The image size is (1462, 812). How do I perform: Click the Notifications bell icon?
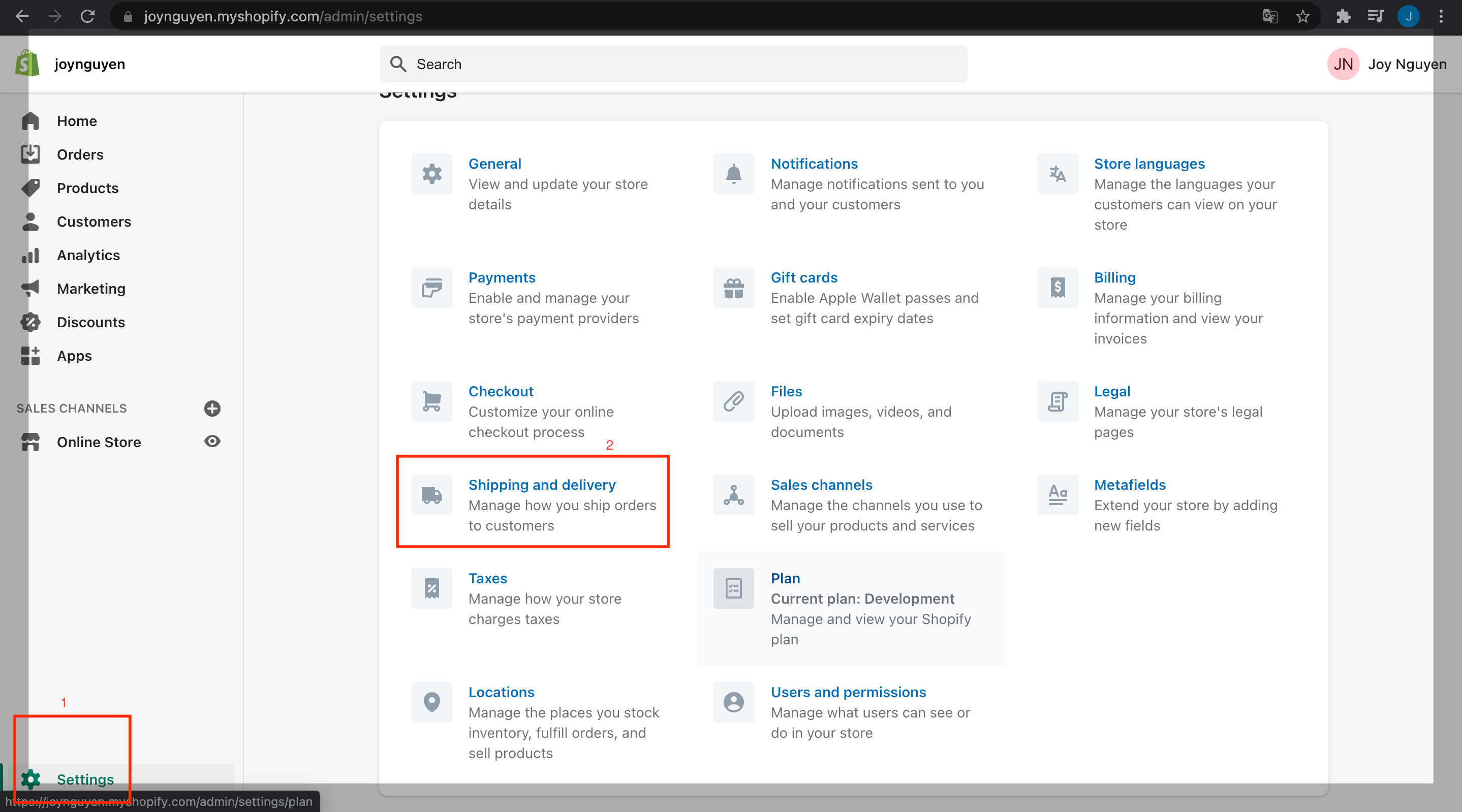point(733,174)
